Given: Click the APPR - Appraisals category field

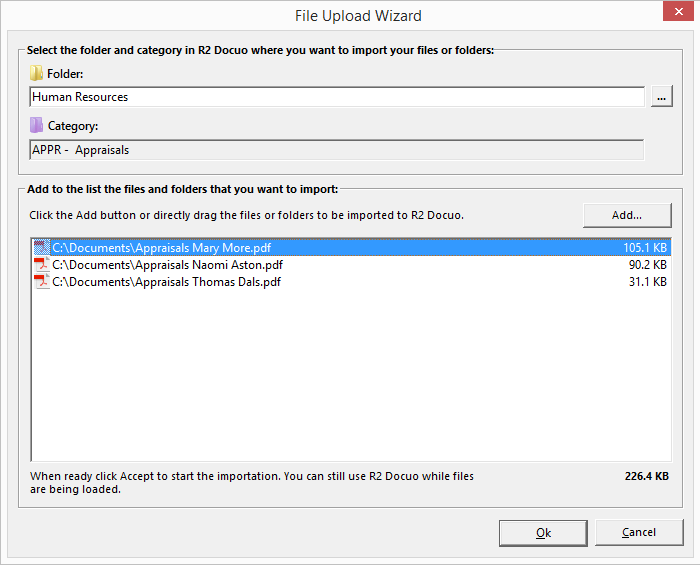Looking at the screenshot, I should [x=337, y=150].
